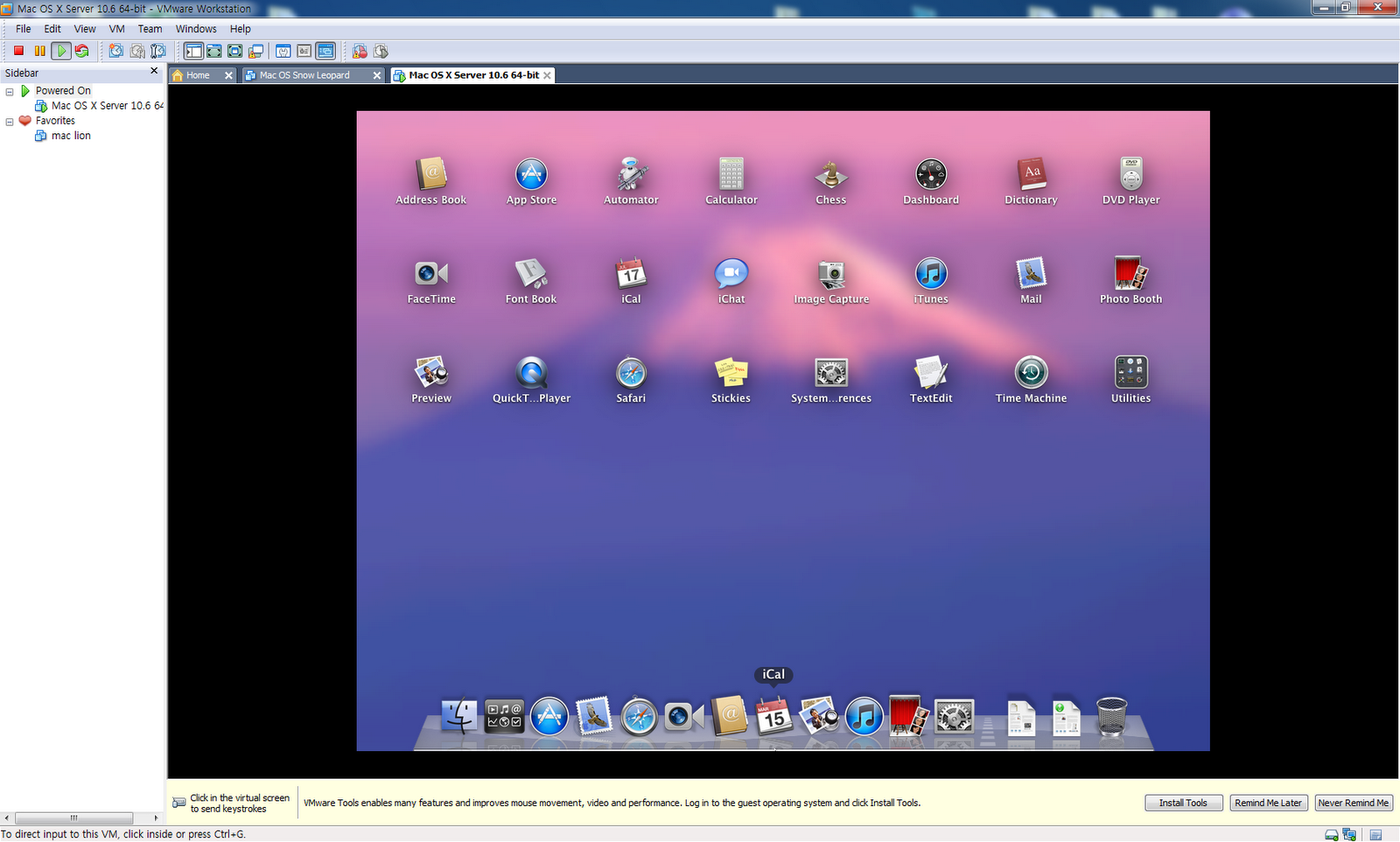This screenshot has width=1400, height=842.
Task: Open the File menu
Action: pyautogui.click(x=24, y=29)
